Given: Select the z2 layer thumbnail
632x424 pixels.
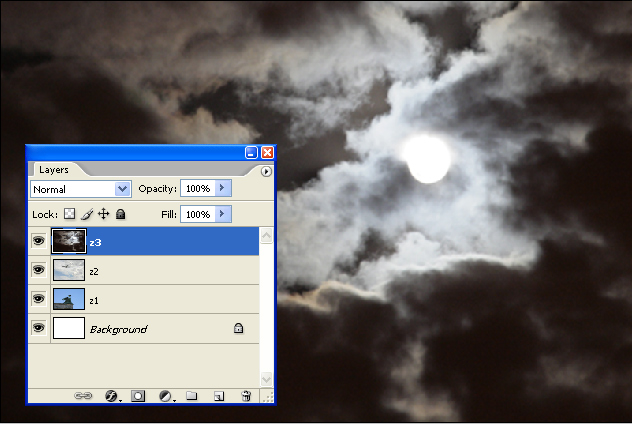Looking at the screenshot, I should (x=69, y=270).
